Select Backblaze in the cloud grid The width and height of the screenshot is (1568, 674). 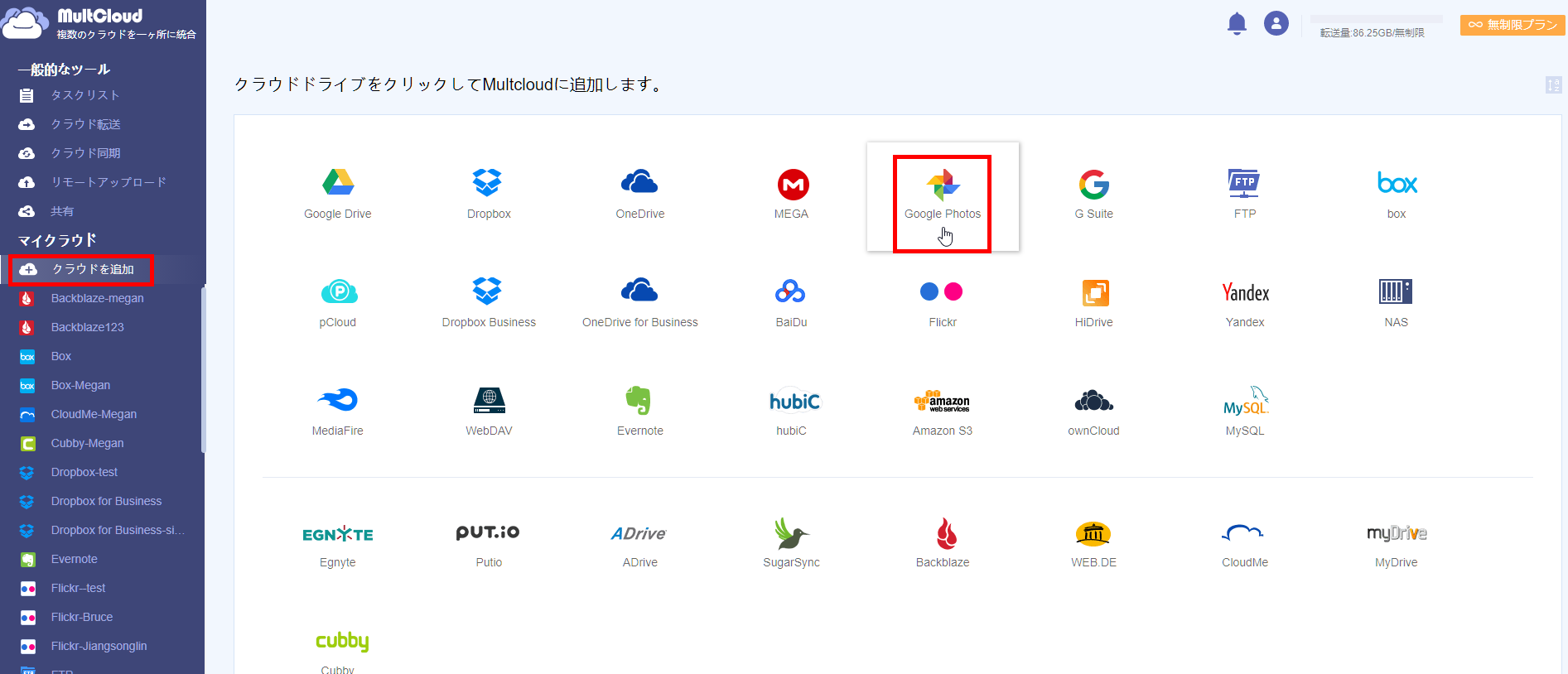click(943, 543)
